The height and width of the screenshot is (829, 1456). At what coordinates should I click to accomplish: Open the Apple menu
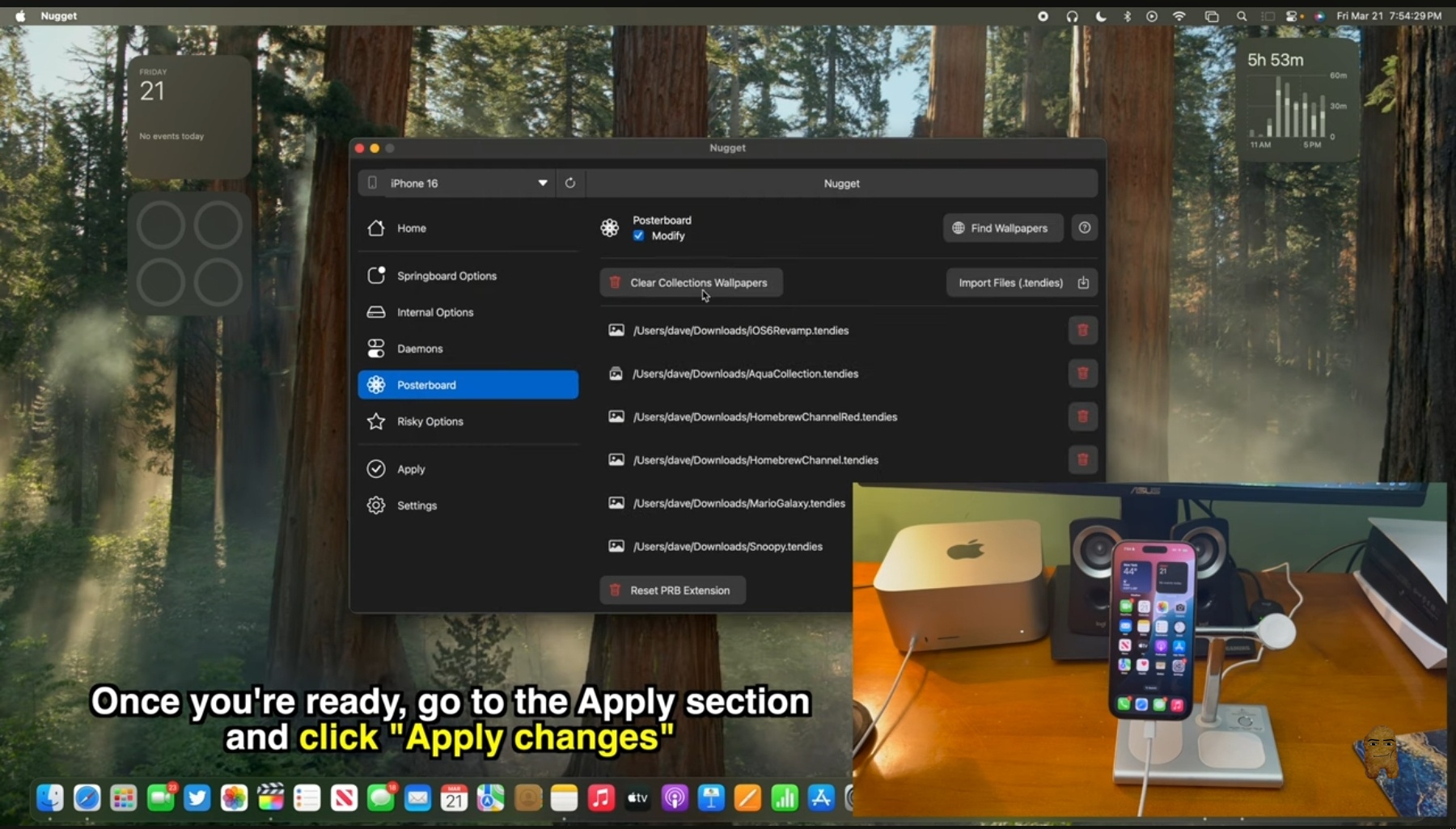(20, 15)
